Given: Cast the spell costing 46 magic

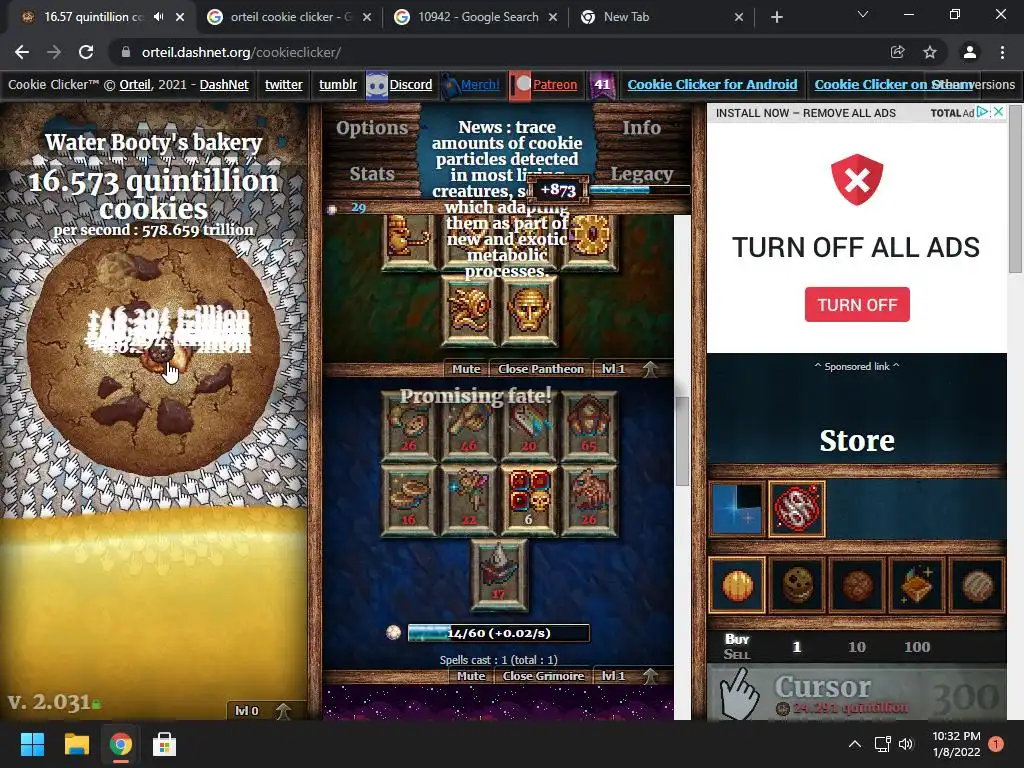Looking at the screenshot, I should coord(469,426).
